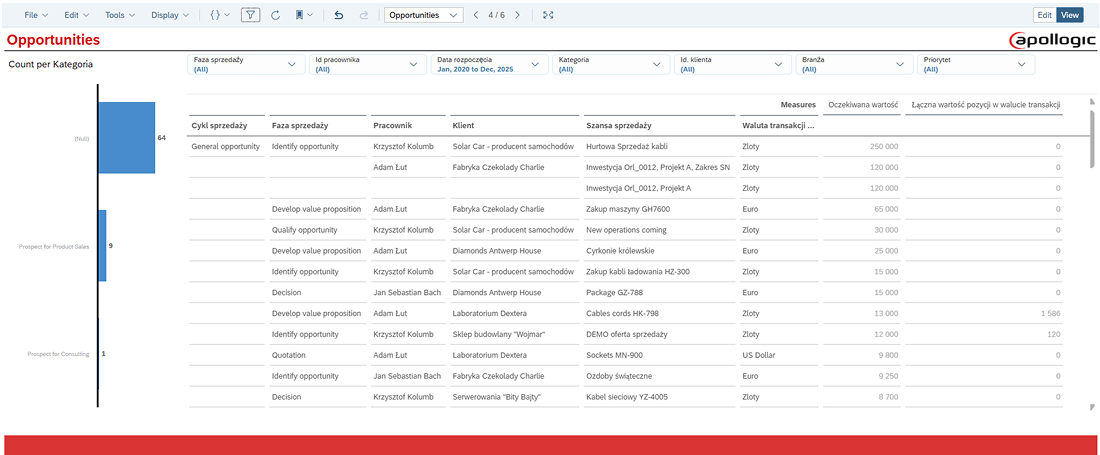
Task: Open the Opportunities page selector dropdown
Action: coord(424,15)
